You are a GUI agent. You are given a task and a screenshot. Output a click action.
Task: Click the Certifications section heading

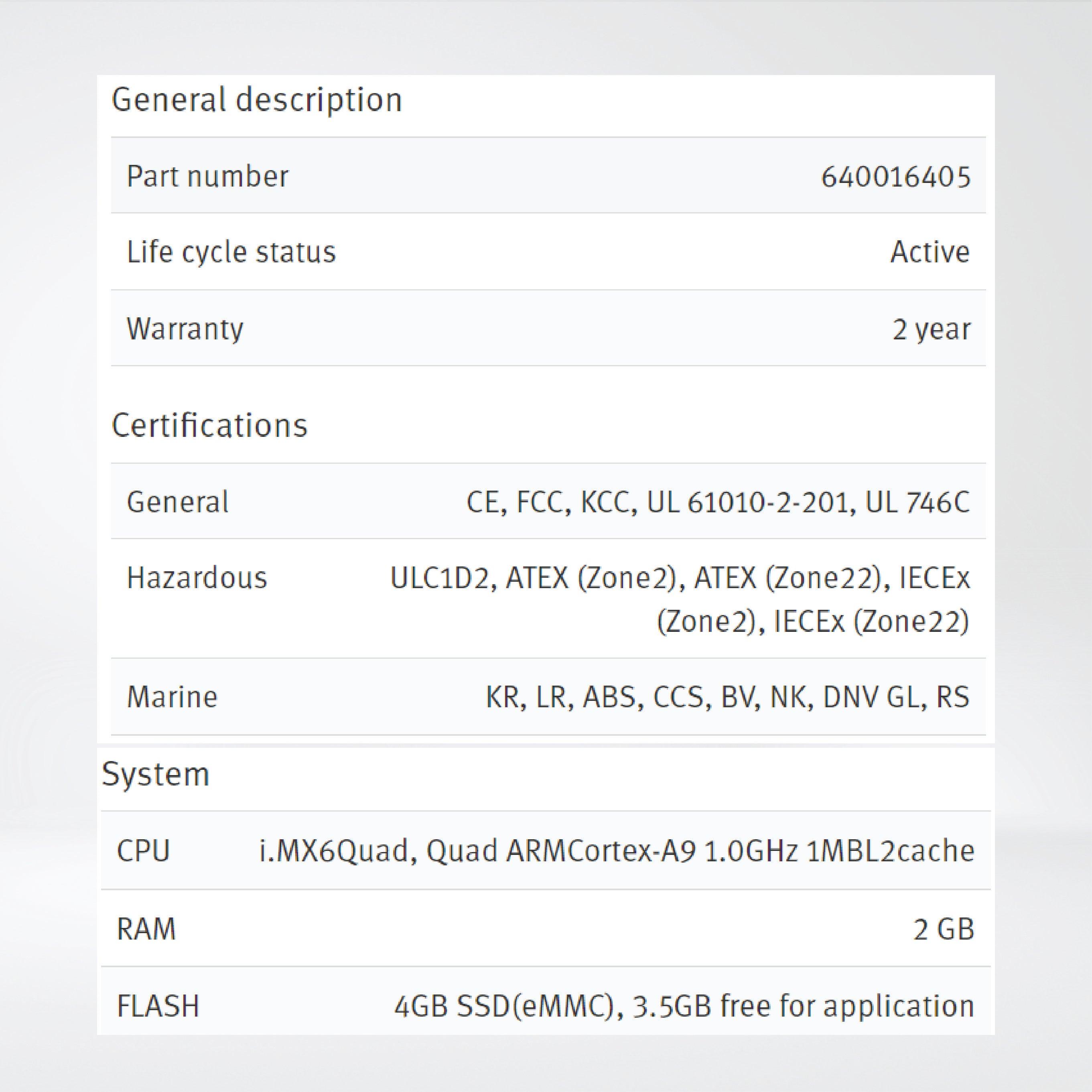point(210,426)
